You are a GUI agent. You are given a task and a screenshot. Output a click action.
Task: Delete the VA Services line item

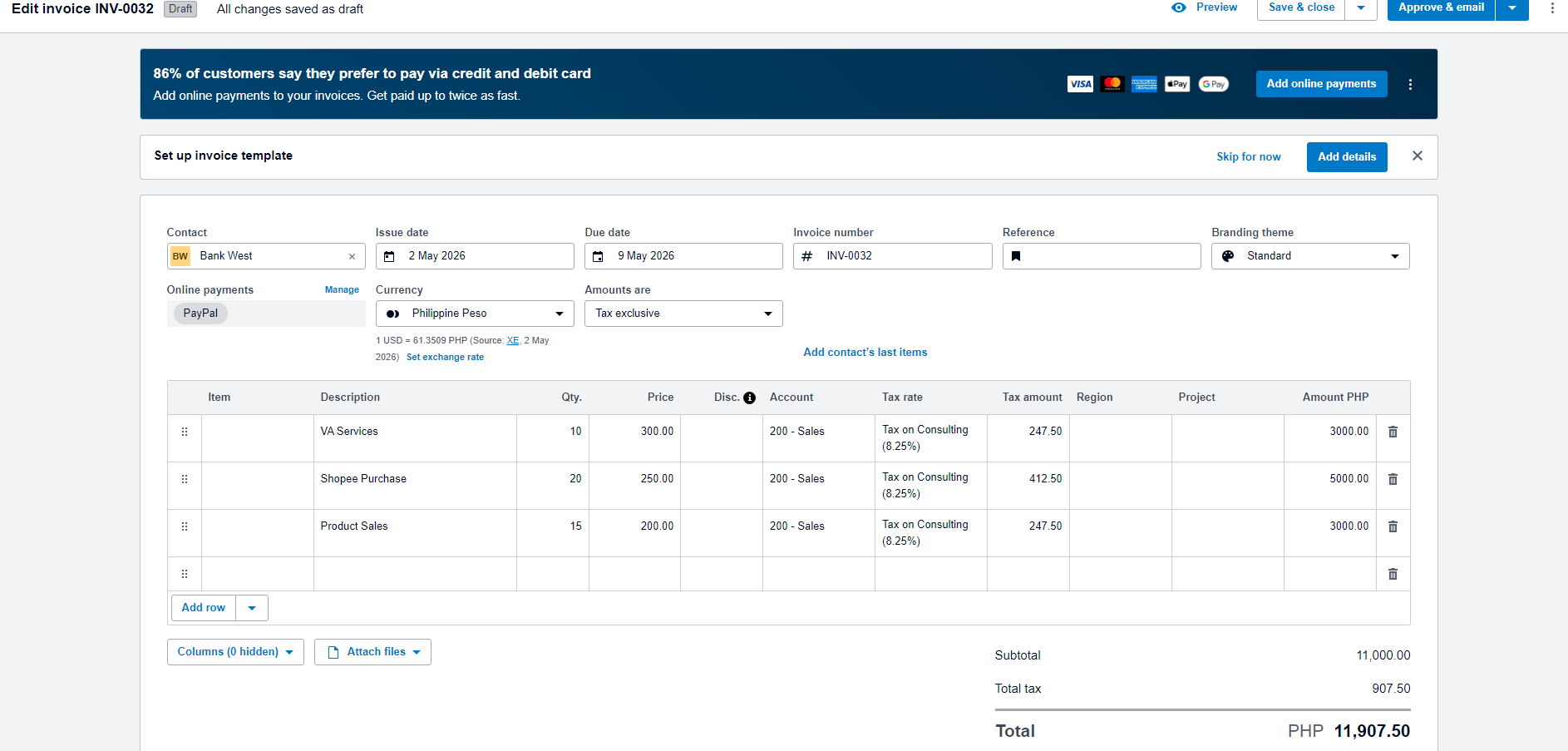click(x=1393, y=432)
